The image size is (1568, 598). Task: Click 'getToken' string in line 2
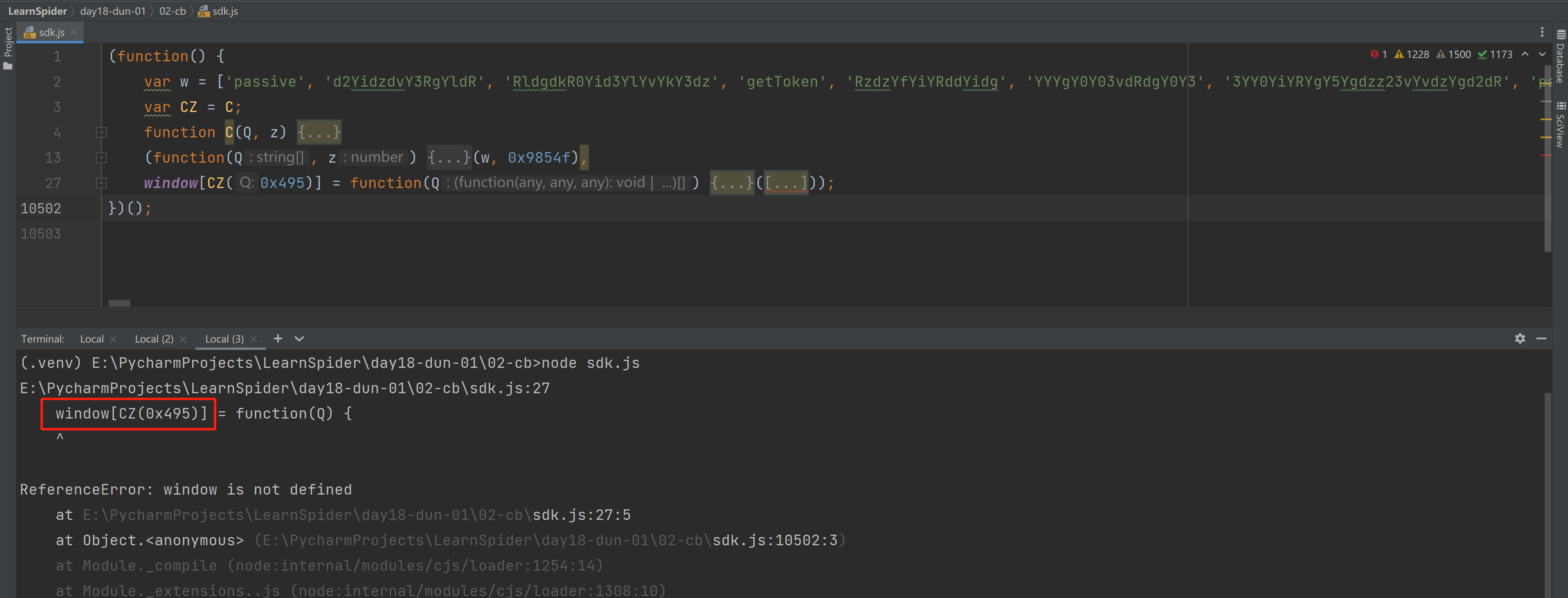[782, 81]
